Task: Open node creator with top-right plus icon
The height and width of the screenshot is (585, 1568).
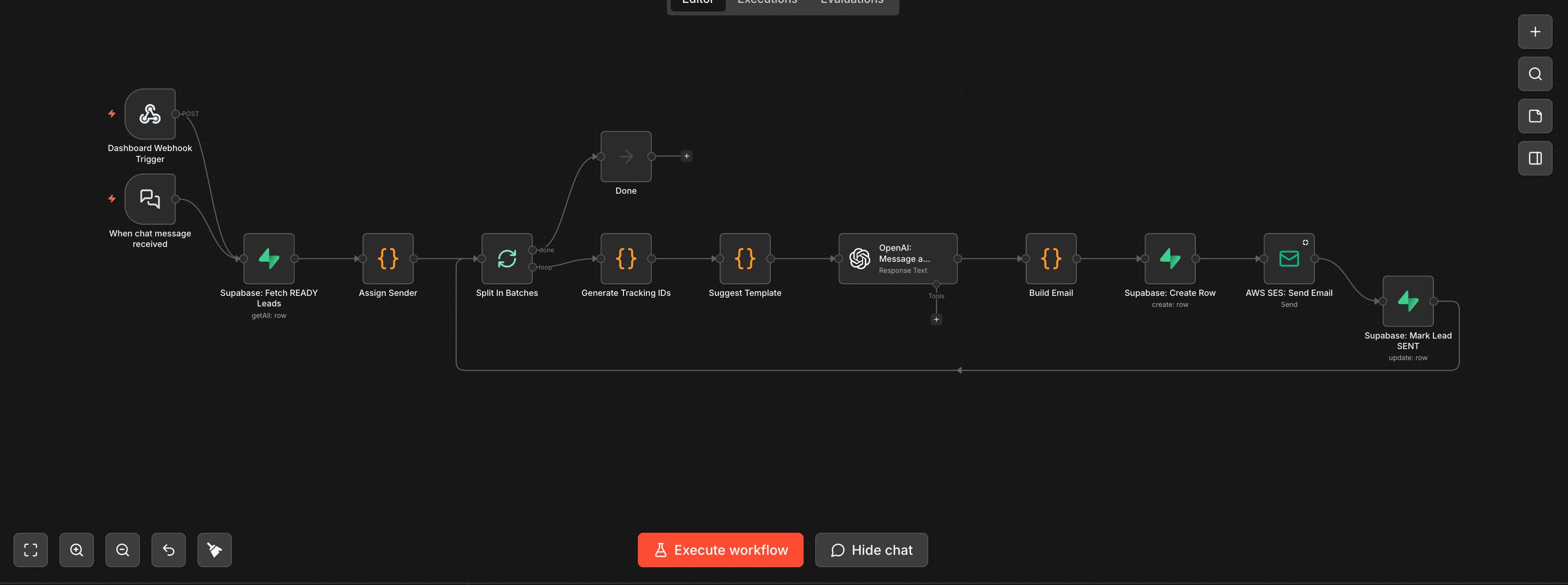Action: (x=1534, y=32)
